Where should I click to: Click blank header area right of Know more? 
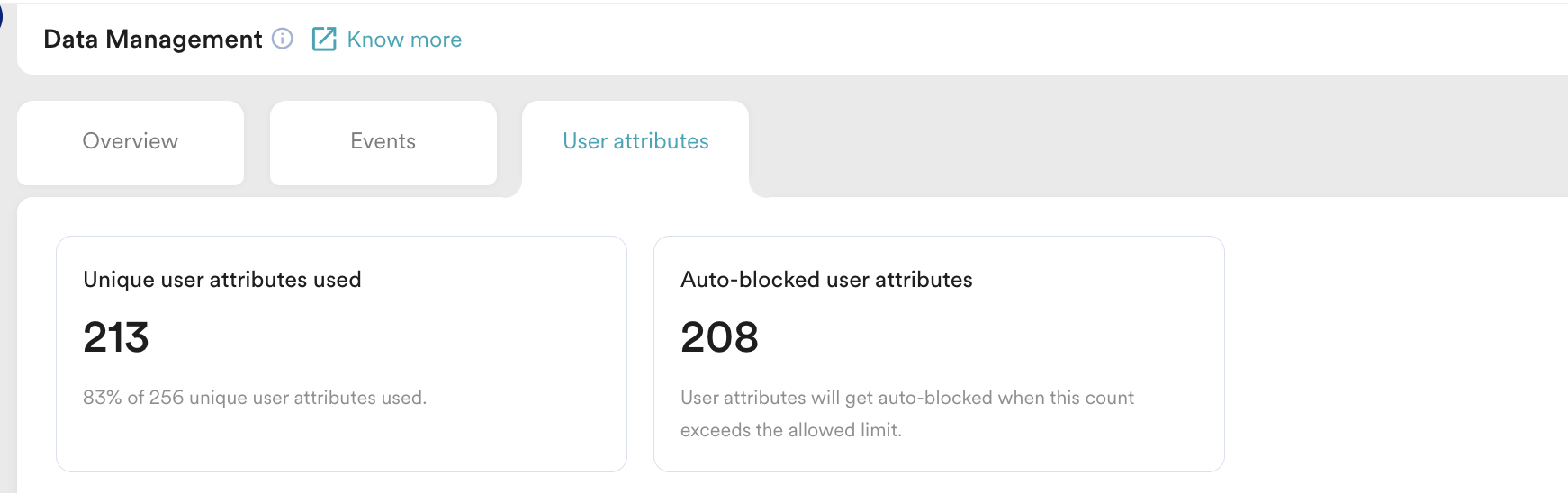(x=990, y=40)
